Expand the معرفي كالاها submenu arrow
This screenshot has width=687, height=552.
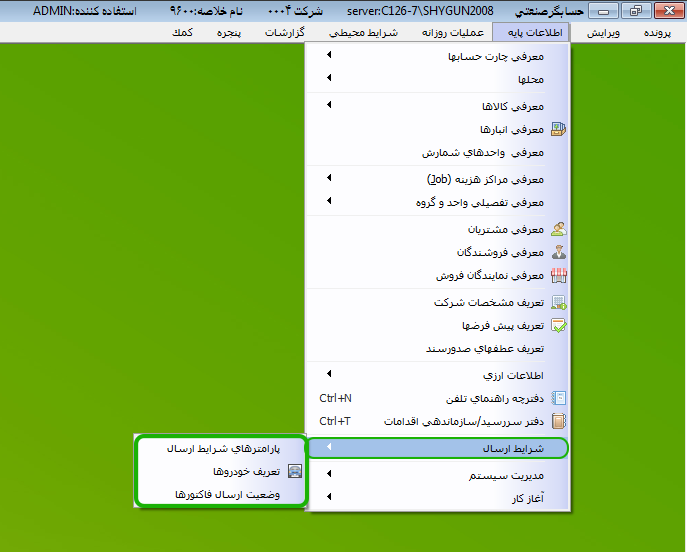coord(329,106)
